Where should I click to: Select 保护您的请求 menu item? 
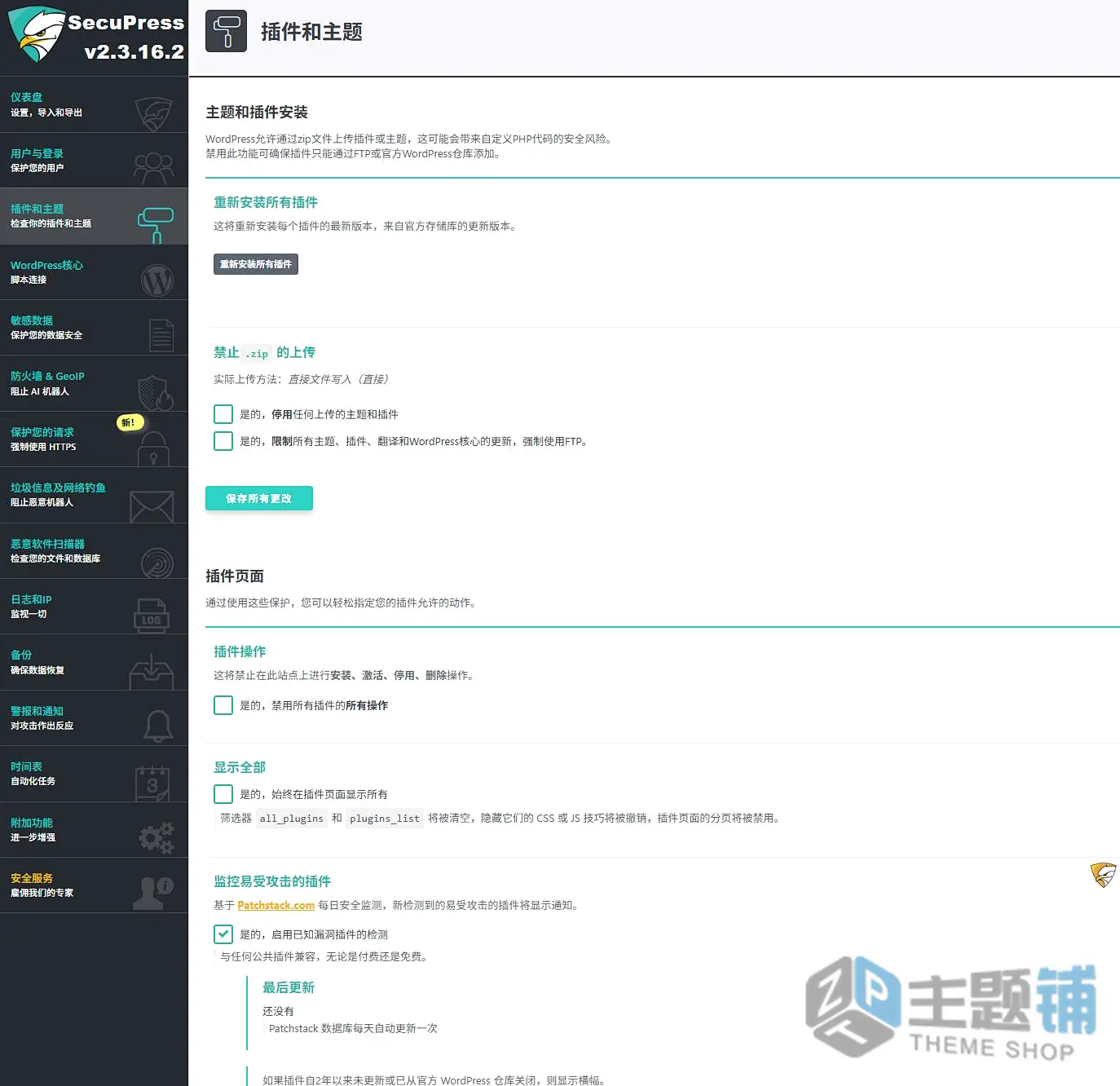coord(94,439)
